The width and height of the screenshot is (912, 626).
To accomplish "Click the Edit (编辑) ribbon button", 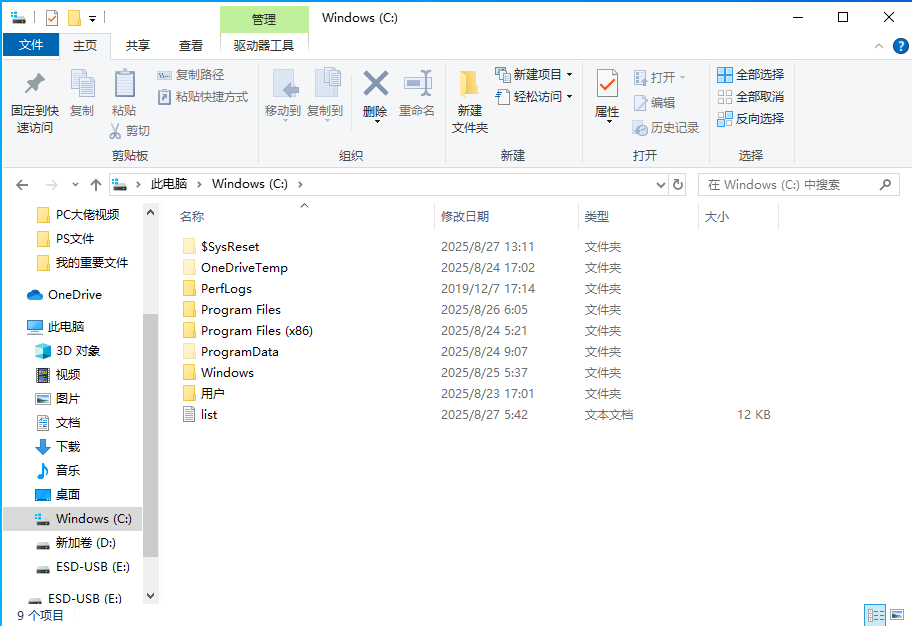I will point(654,103).
